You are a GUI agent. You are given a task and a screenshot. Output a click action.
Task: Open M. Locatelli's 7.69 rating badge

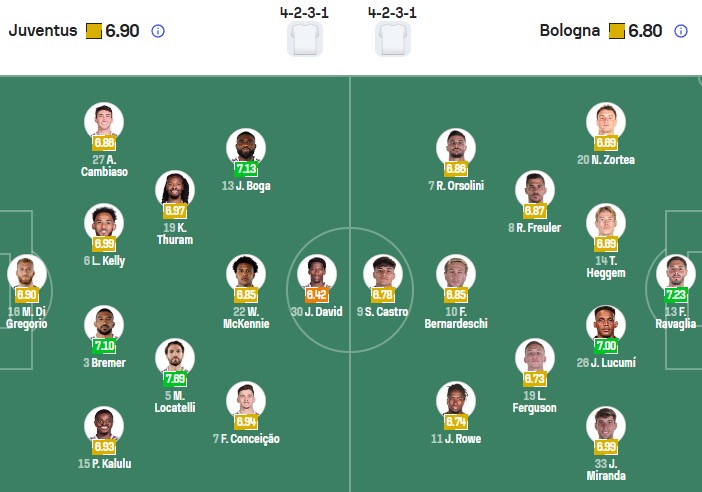point(175,379)
